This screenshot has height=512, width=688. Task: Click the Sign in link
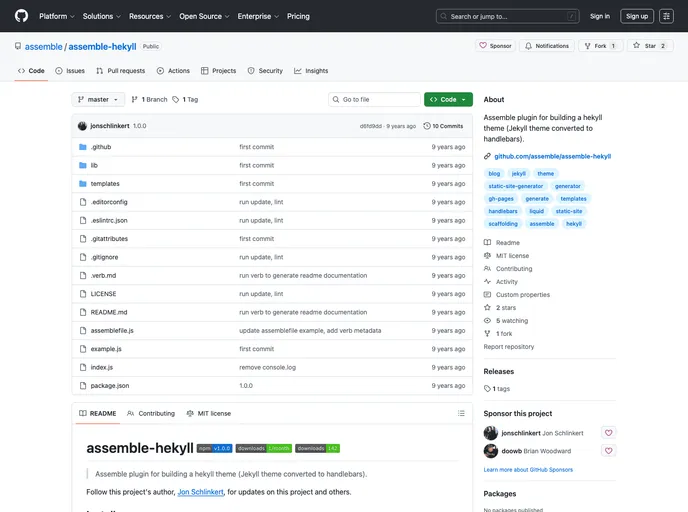[x=600, y=16]
